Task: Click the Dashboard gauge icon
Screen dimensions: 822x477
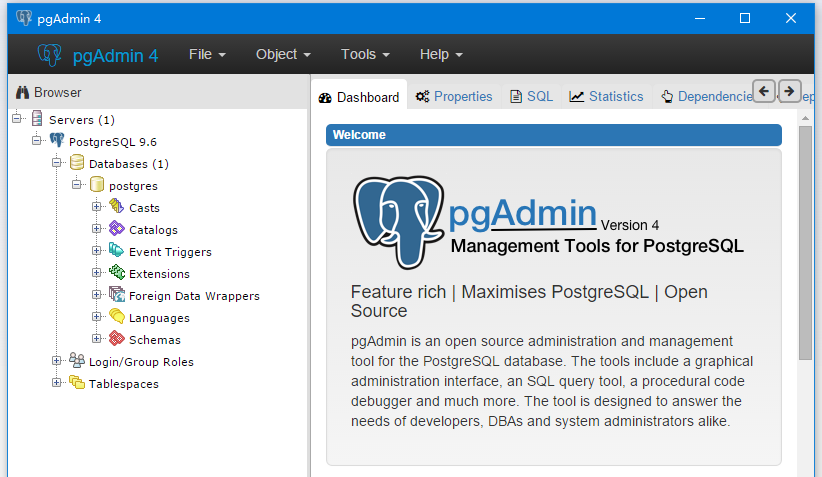Action: click(325, 97)
